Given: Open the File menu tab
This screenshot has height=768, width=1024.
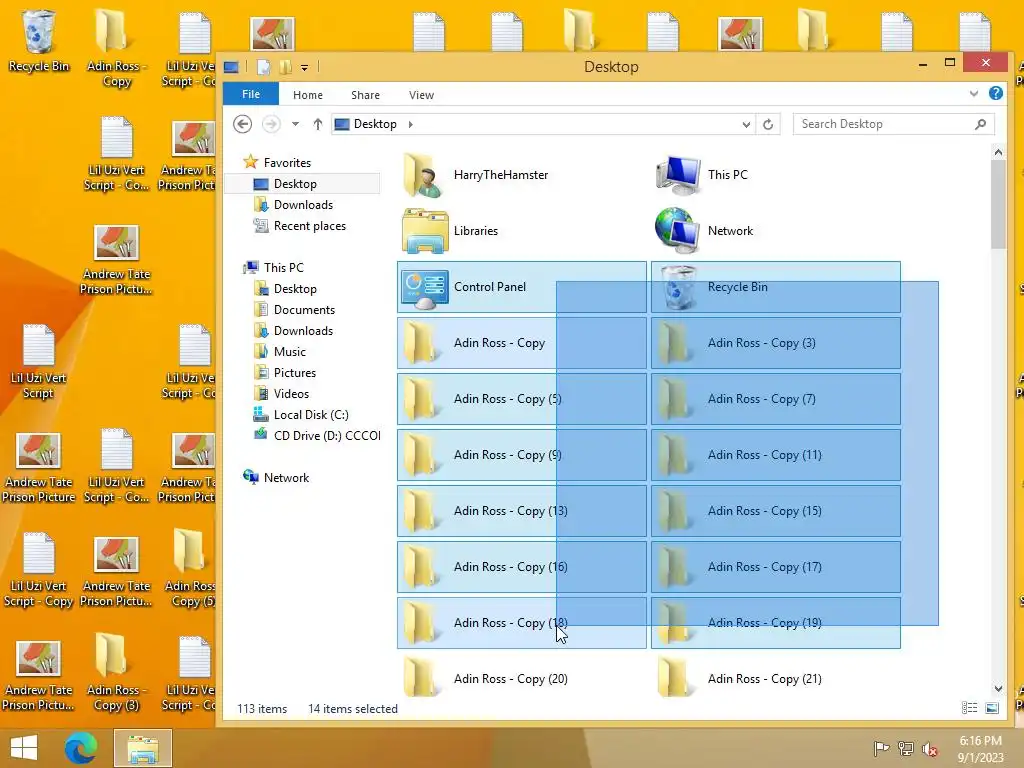Looking at the screenshot, I should coord(251,94).
